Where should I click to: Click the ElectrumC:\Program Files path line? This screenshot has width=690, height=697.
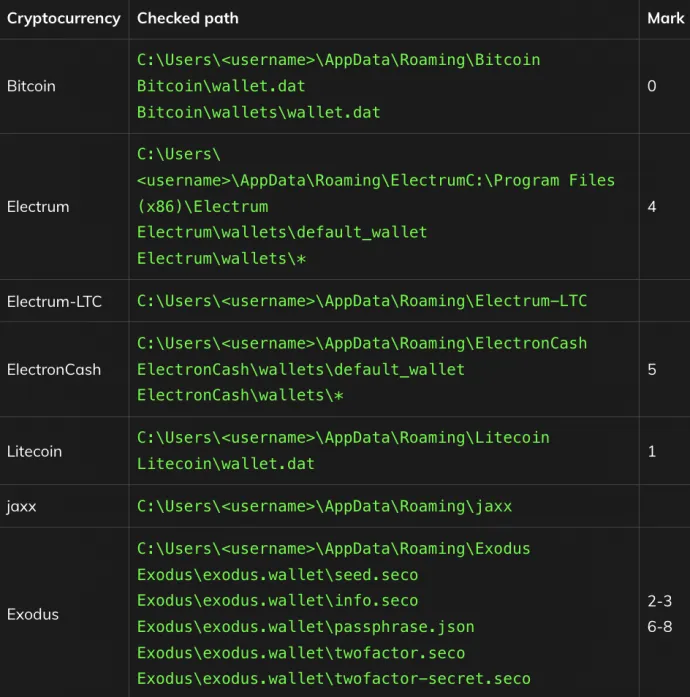click(x=376, y=181)
